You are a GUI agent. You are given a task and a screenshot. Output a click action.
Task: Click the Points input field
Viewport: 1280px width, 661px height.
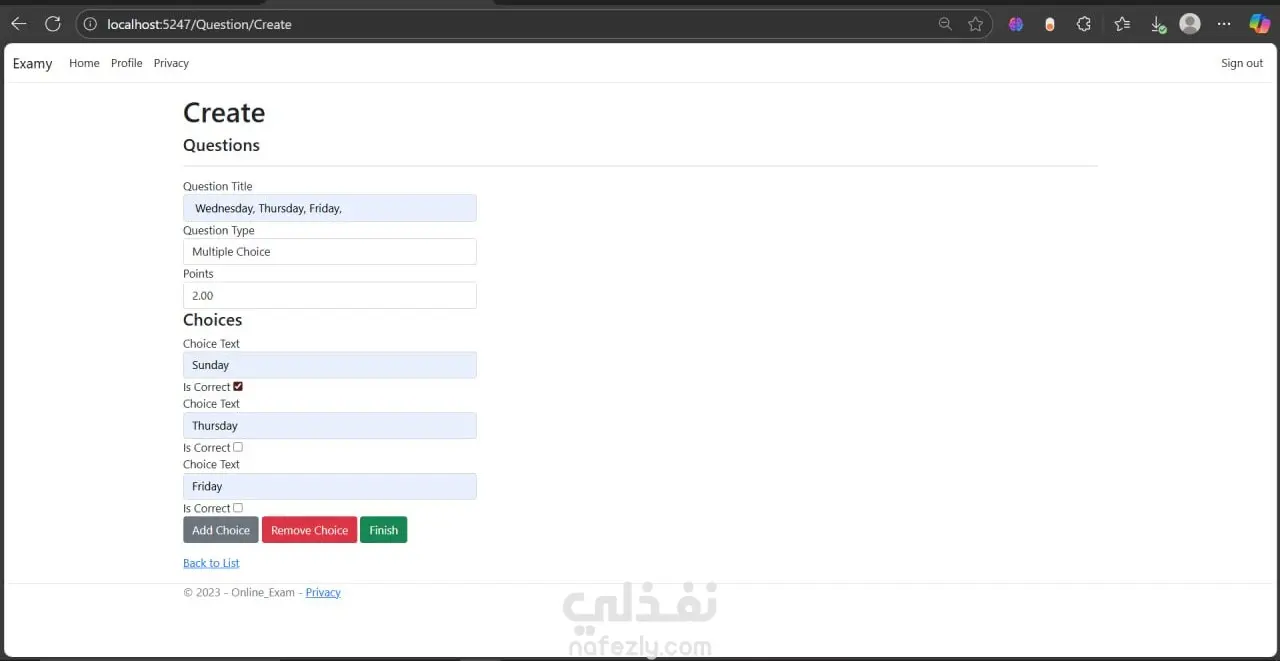pyautogui.click(x=330, y=296)
